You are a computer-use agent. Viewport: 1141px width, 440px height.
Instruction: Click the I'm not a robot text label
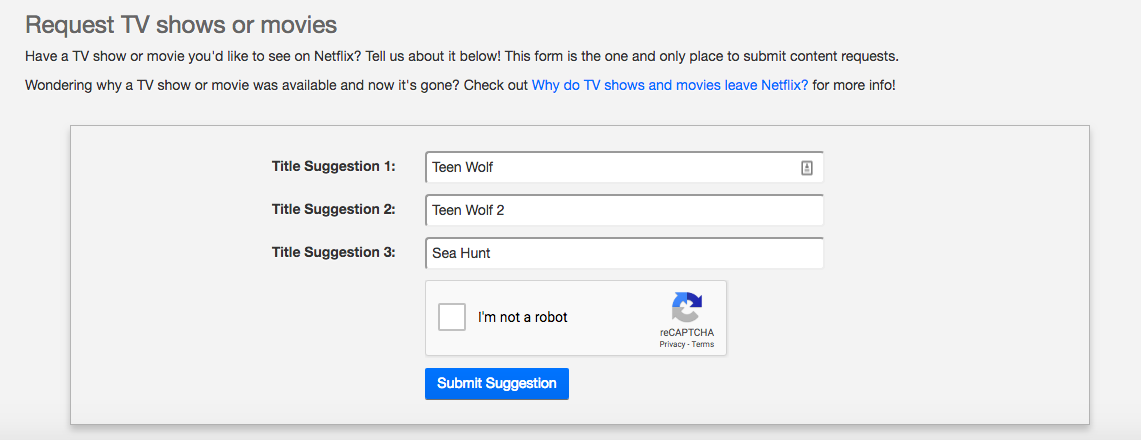click(x=522, y=317)
